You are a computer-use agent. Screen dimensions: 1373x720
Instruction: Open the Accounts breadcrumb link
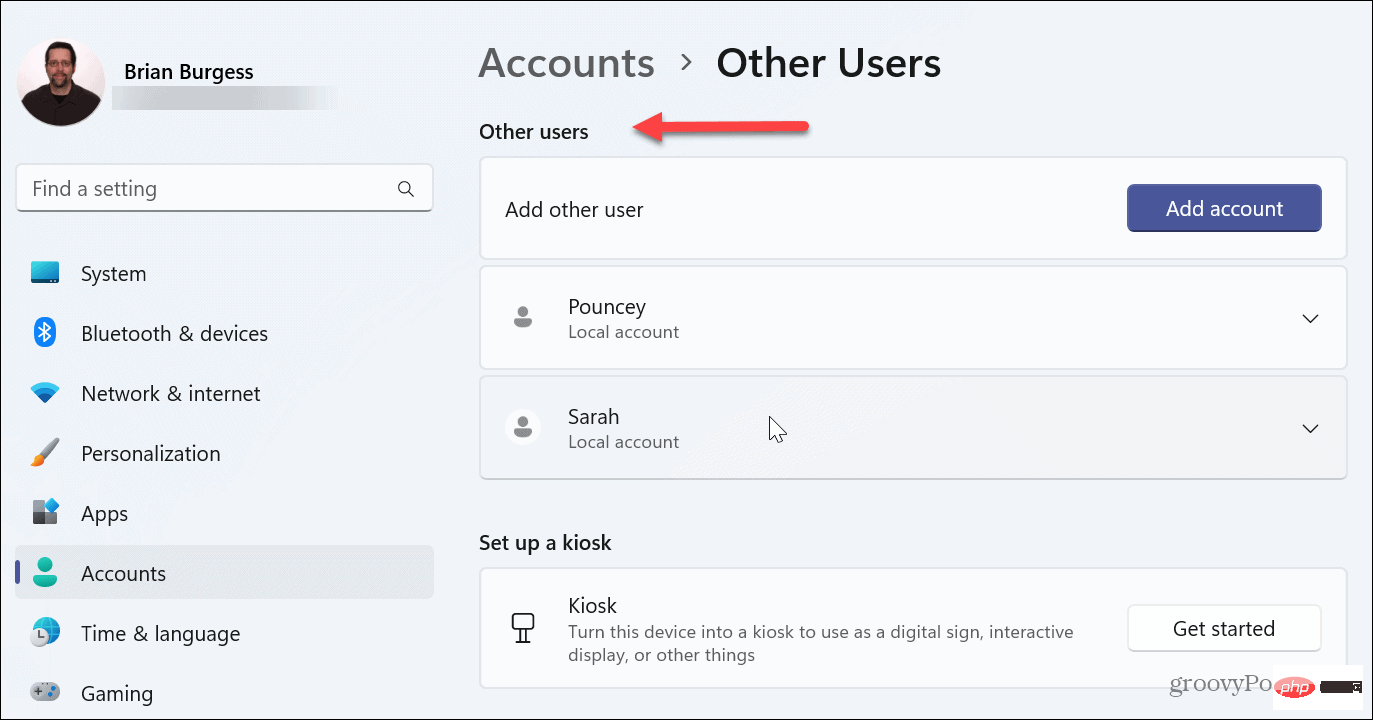pos(566,62)
